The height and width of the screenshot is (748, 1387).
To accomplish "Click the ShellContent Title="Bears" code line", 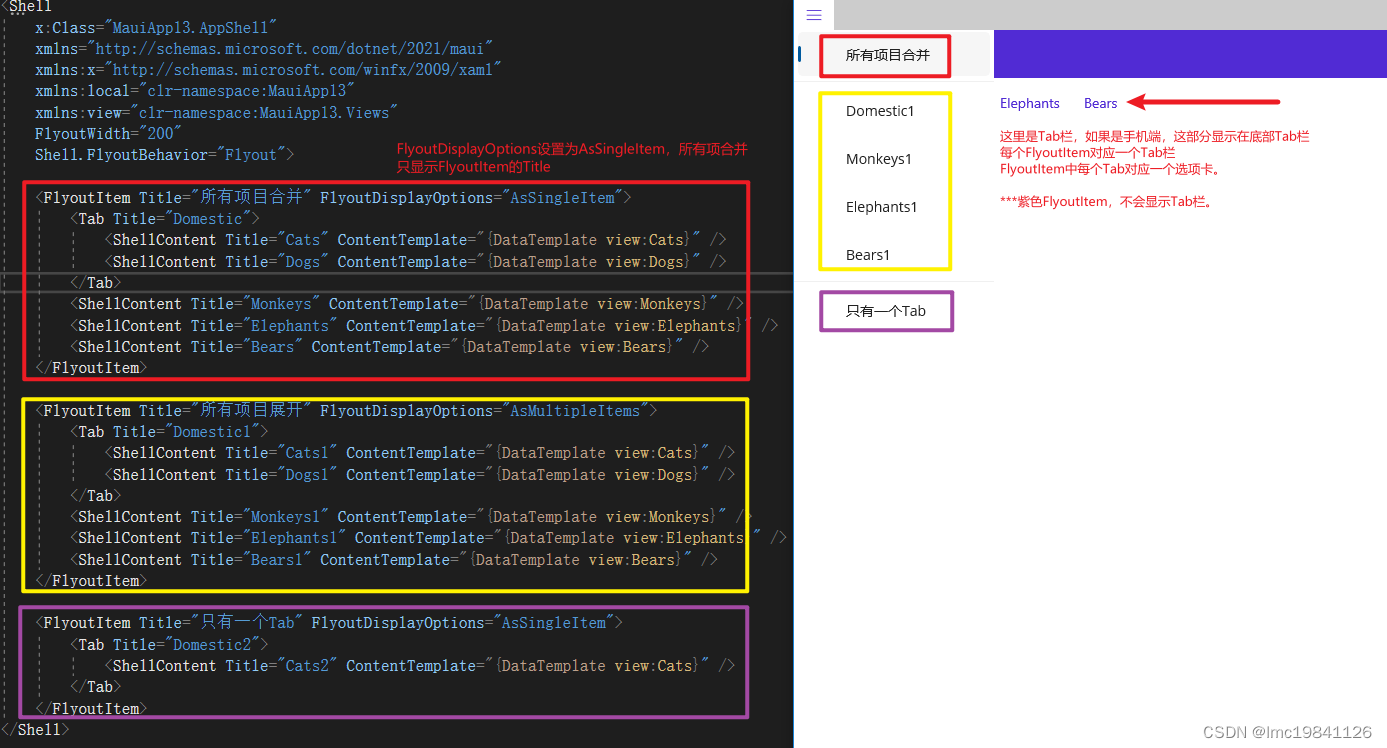I will click(x=390, y=347).
